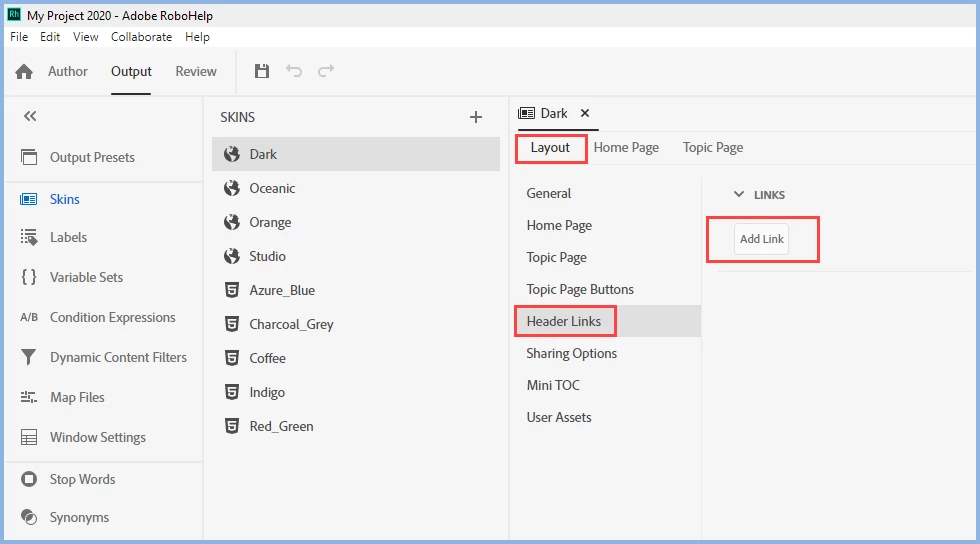Viewport: 980px width, 544px height.
Task: Click the Map Files icon
Action: (x=29, y=397)
